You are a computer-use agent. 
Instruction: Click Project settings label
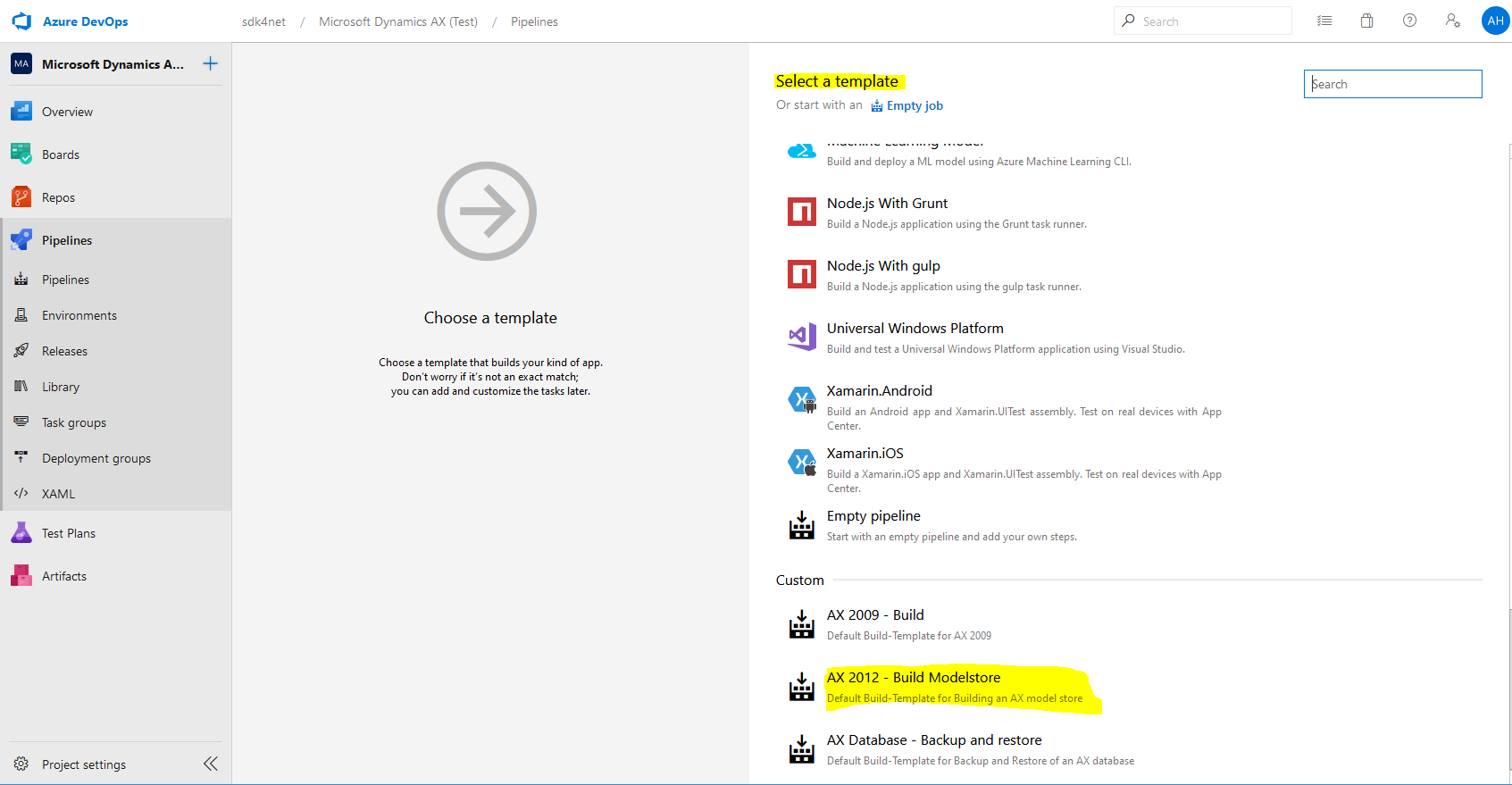(84, 764)
